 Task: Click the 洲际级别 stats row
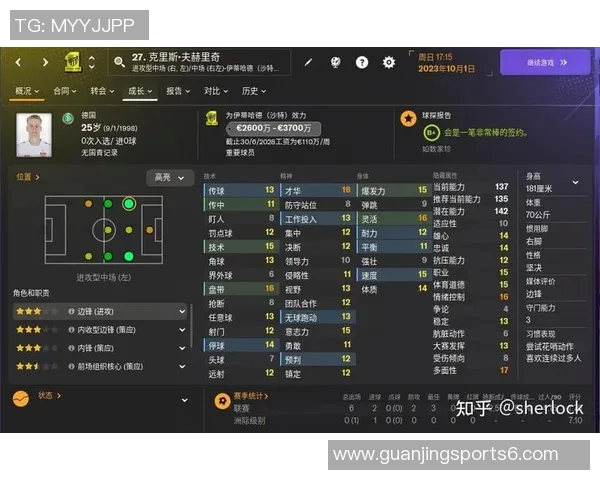(408, 421)
